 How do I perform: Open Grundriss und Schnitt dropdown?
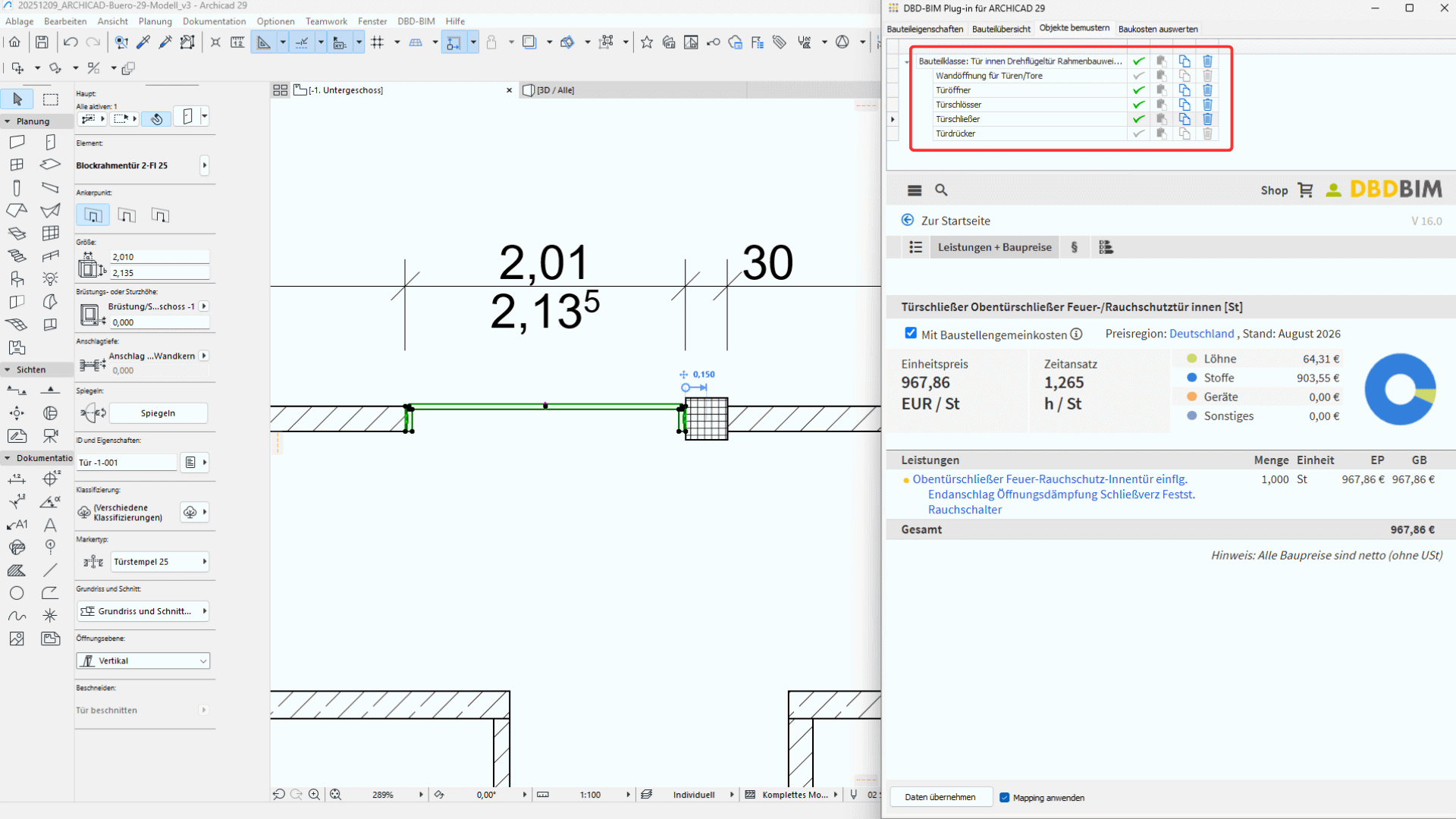pyautogui.click(x=143, y=611)
